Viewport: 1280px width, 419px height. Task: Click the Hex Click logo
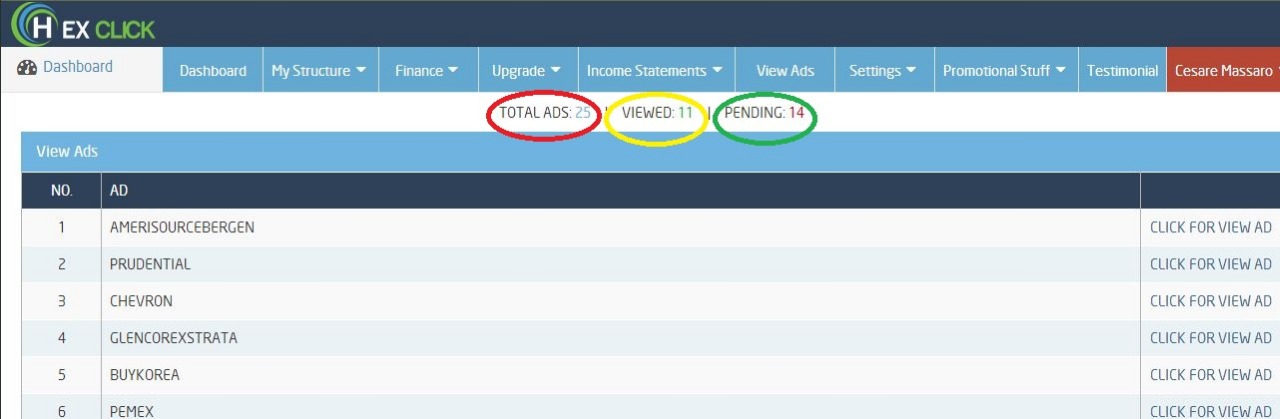click(84, 26)
